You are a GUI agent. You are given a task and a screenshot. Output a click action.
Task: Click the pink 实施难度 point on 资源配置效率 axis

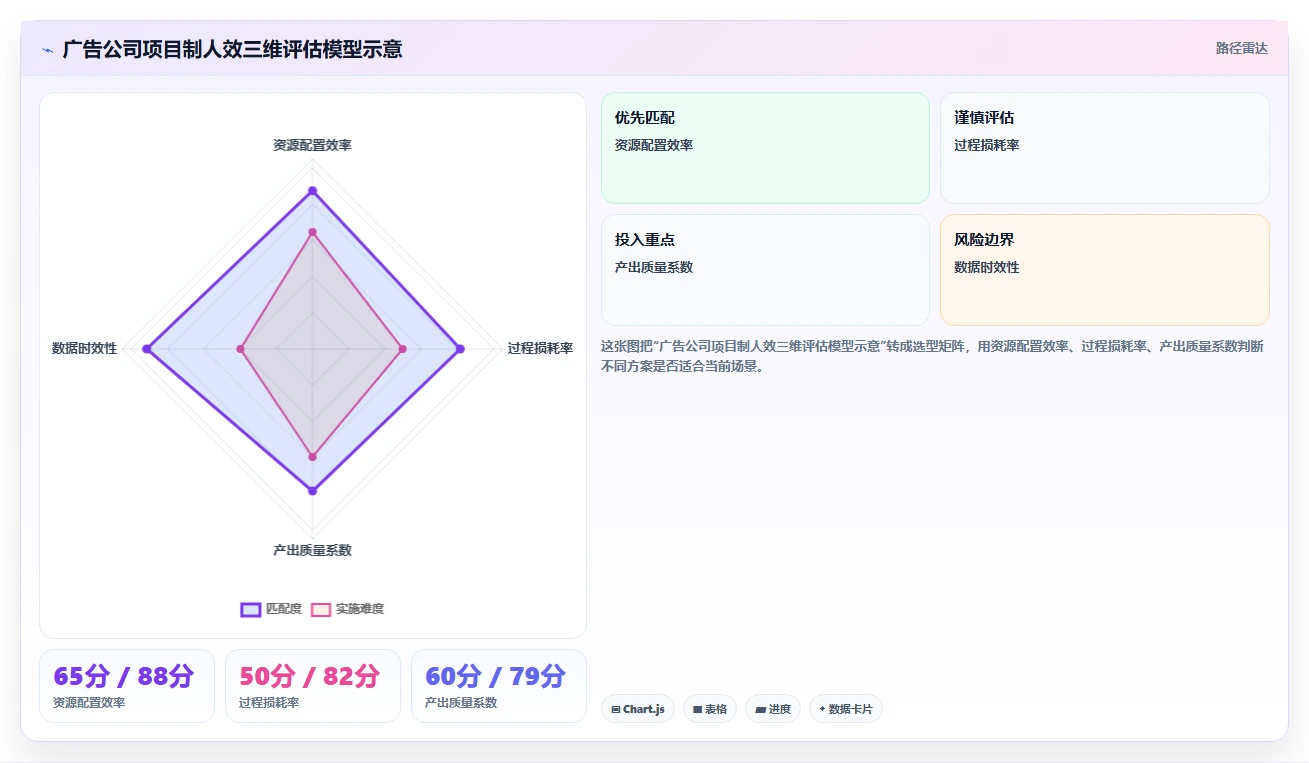[312, 232]
